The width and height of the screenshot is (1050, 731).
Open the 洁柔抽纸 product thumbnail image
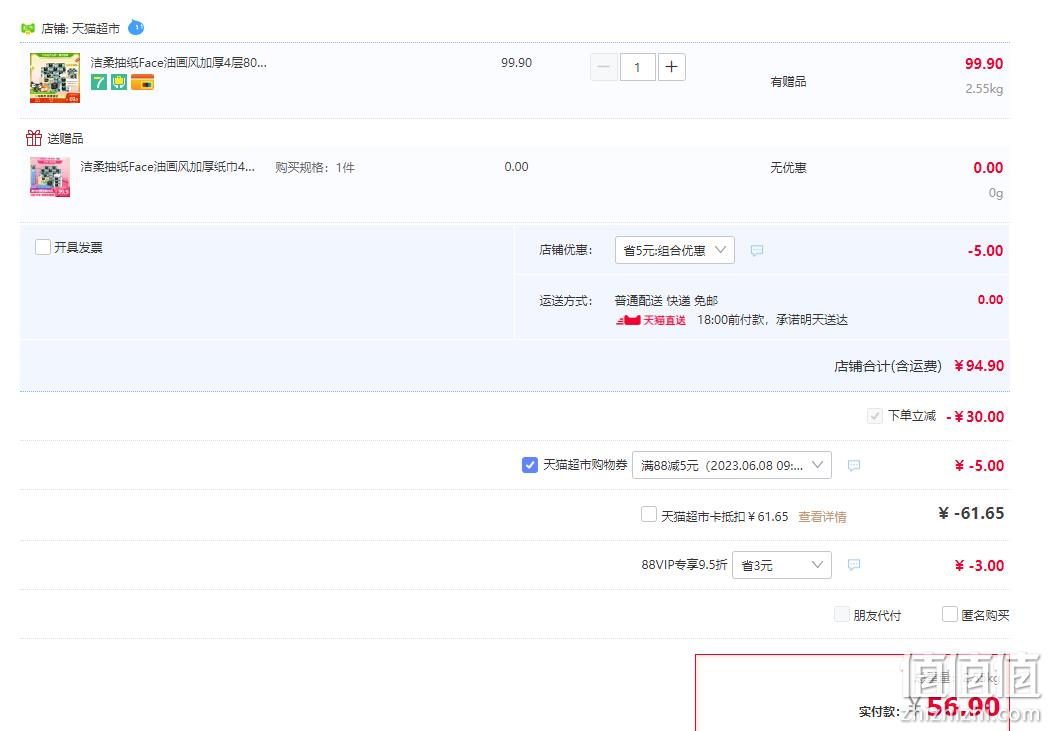coord(55,78)
